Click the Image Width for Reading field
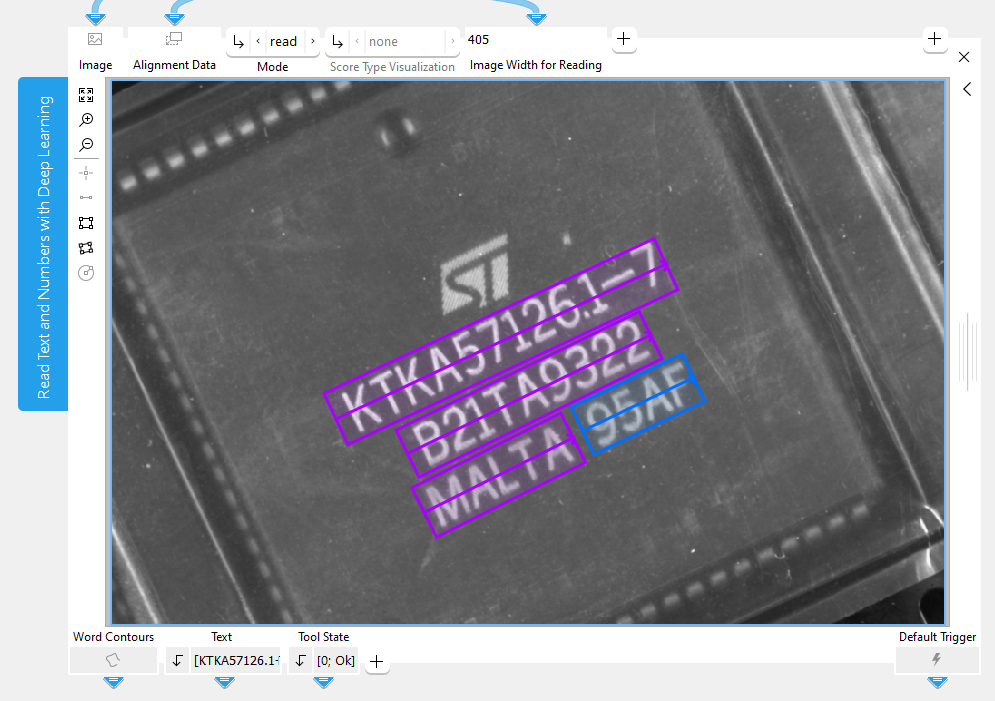The image size is (995, 701). tap(534, 41)
